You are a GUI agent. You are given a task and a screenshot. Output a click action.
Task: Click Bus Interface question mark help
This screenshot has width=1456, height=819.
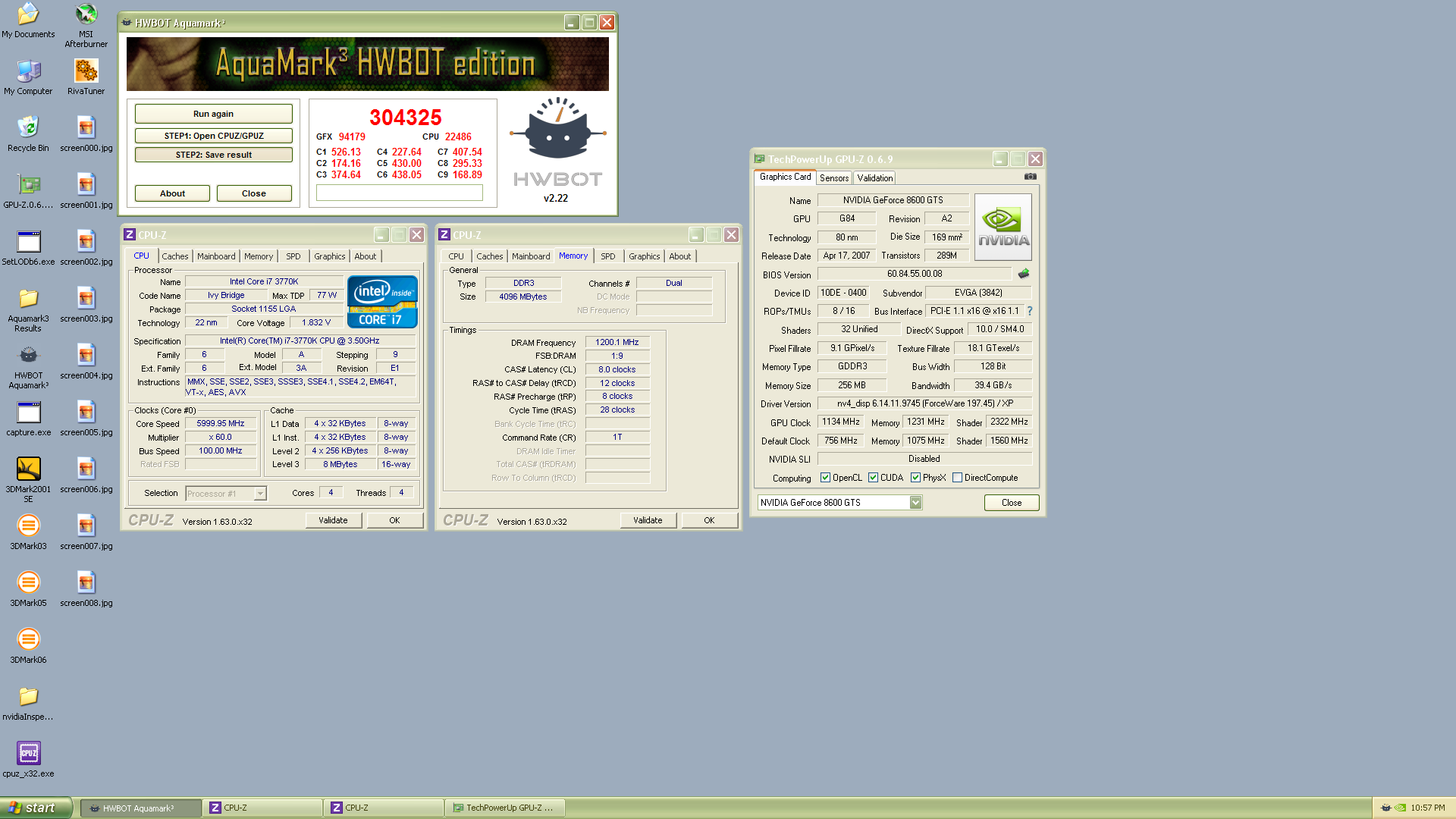[x=1030, y=311]
